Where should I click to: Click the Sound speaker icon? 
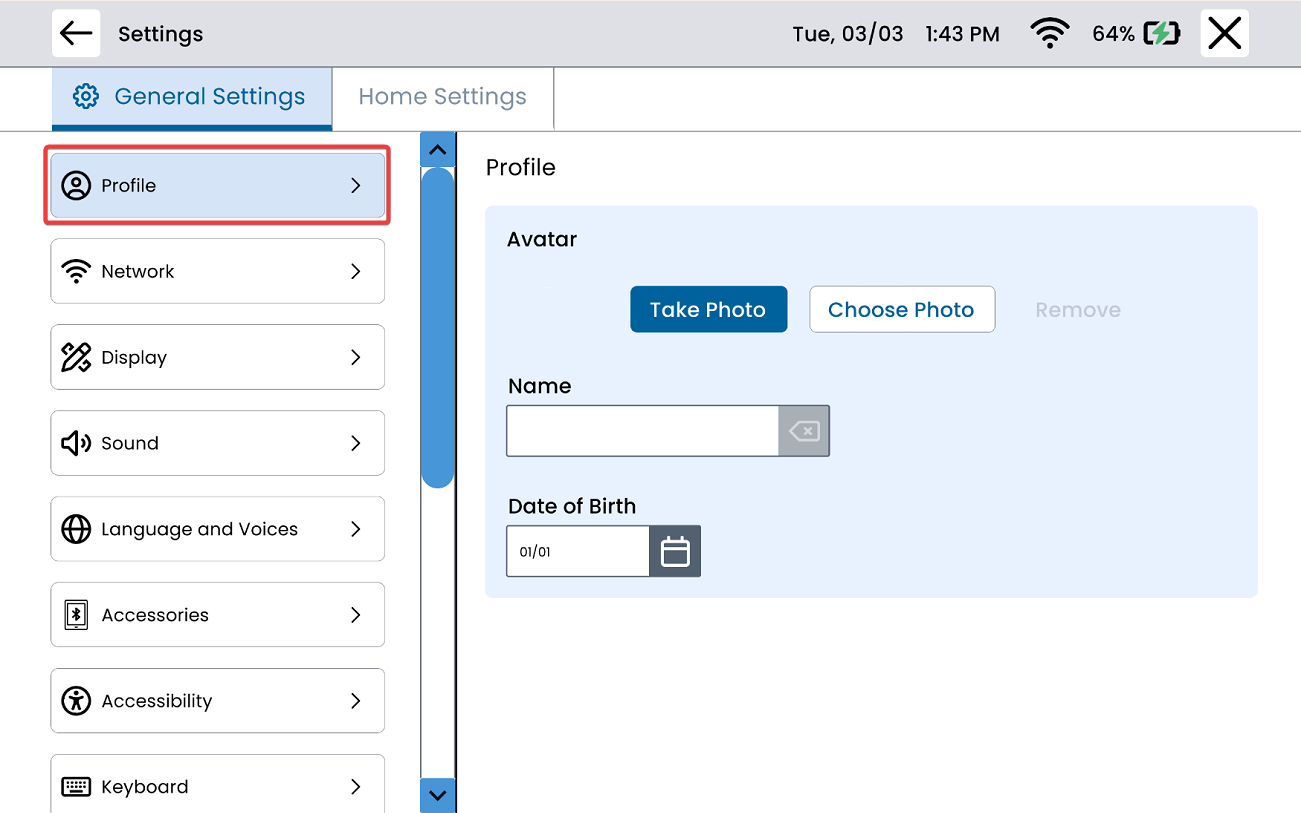76,443
